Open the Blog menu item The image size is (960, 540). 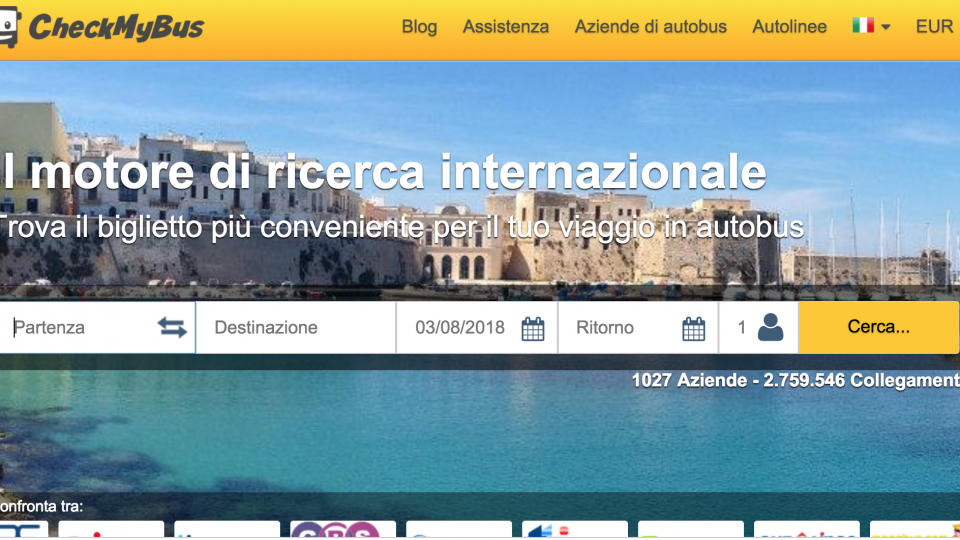click(x=419, y=27)
